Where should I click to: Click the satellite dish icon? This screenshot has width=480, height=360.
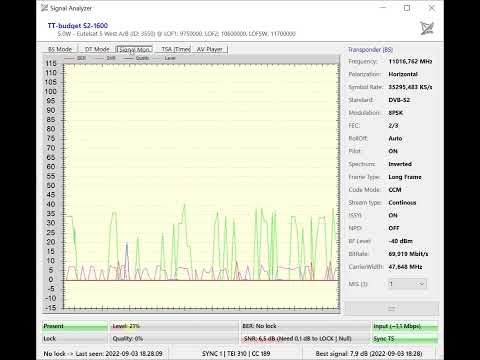pyautogui.click(x=427, y=28)
